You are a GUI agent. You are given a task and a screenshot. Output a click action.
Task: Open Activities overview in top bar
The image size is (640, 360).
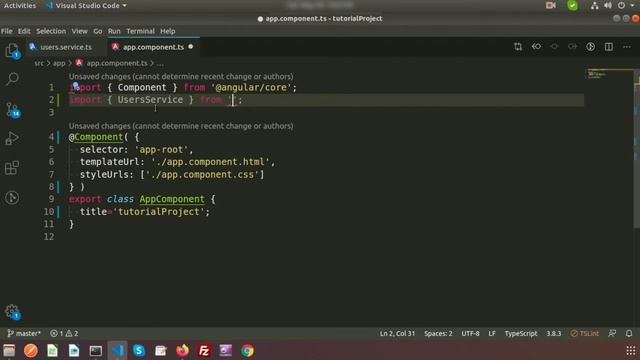tap(20, 5)
